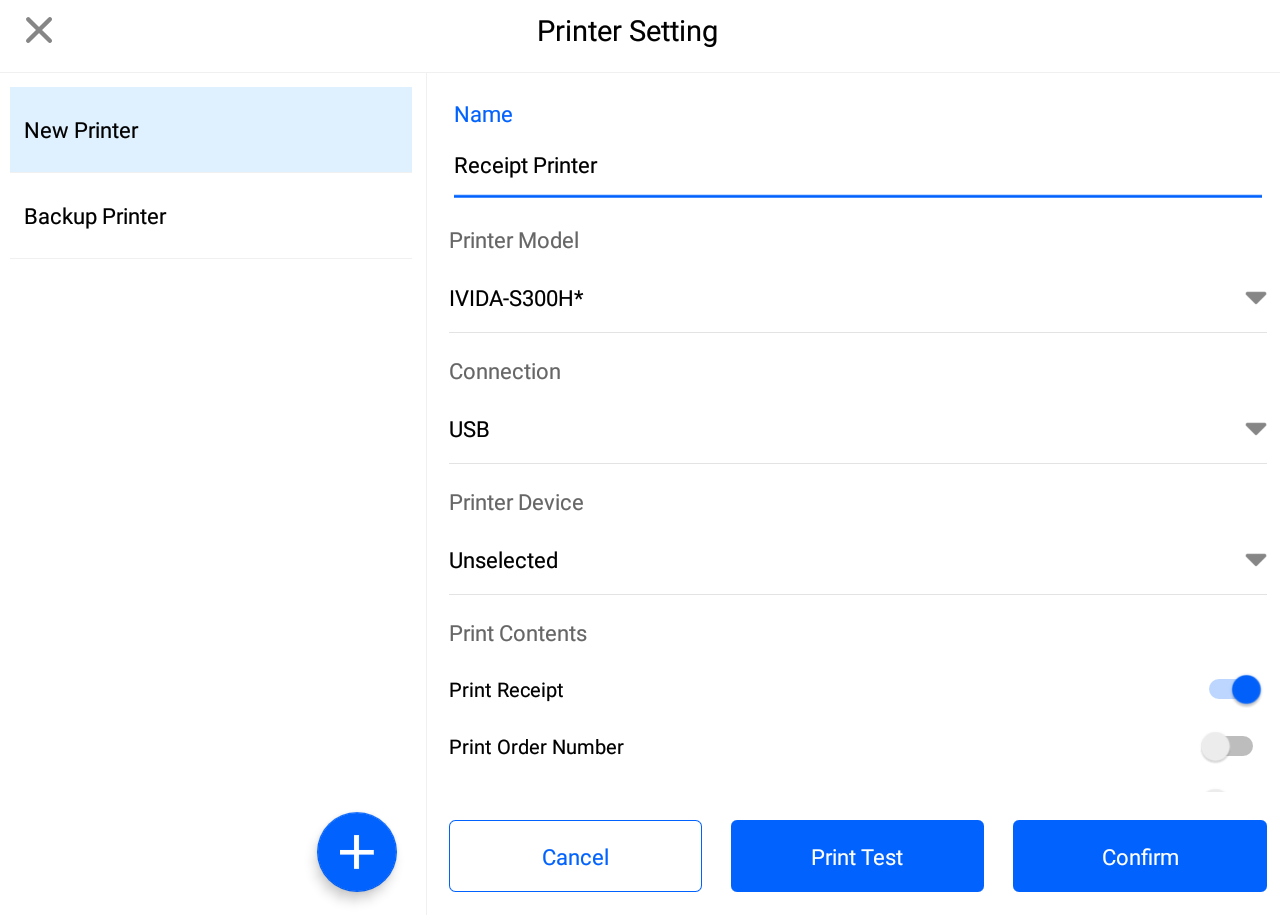Disable the Print Receipt toggle
The width and height of the screenshot is (1280, 915).
[x=1235, y=690]
